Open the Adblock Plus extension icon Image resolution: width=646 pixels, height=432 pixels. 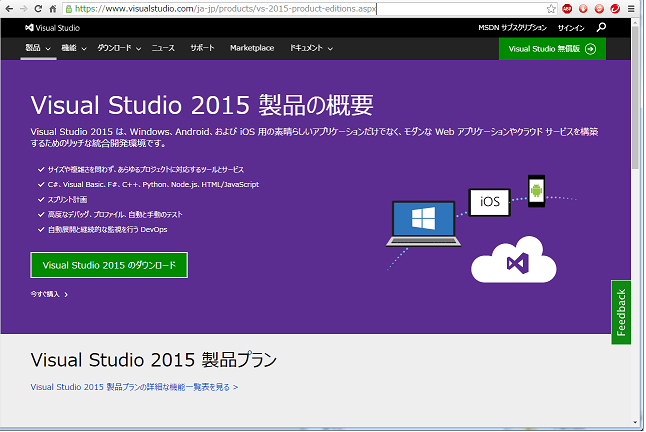click(x=567, y=9)
